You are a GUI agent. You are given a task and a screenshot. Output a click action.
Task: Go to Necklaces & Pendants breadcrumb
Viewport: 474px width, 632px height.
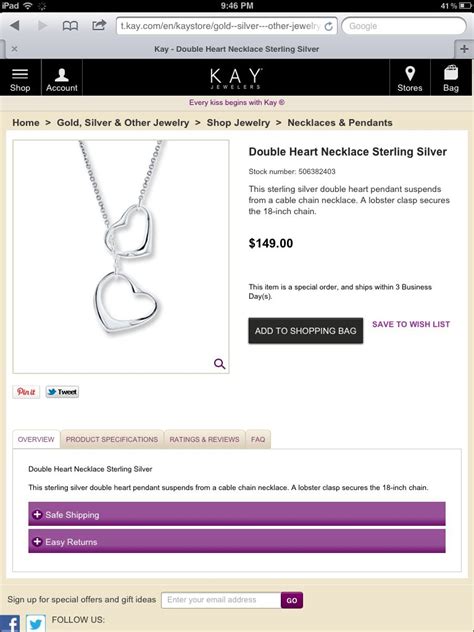(340, 123)
